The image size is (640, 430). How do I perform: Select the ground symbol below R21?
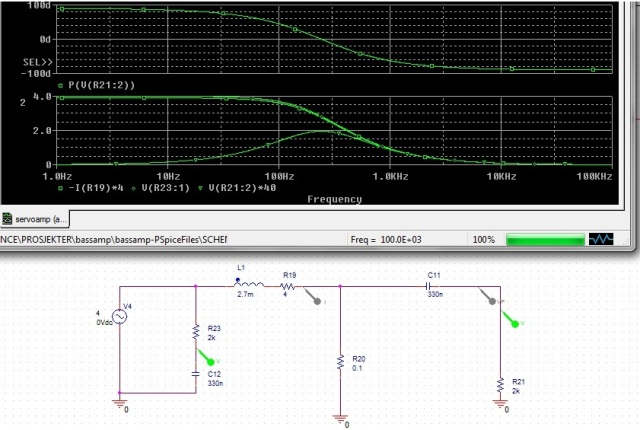pyautogui.click(x=500, y=404)
